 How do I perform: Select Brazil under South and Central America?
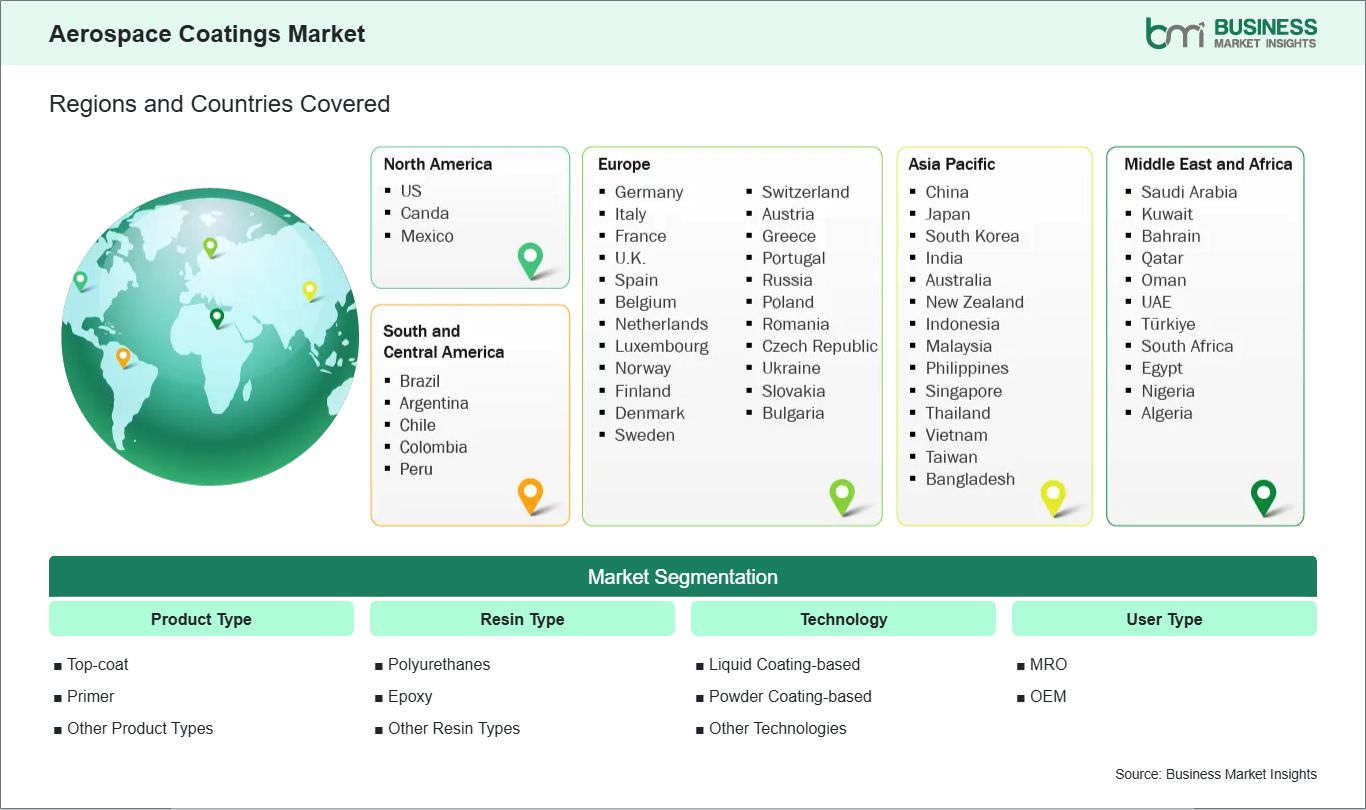click(x=419, y=381)
